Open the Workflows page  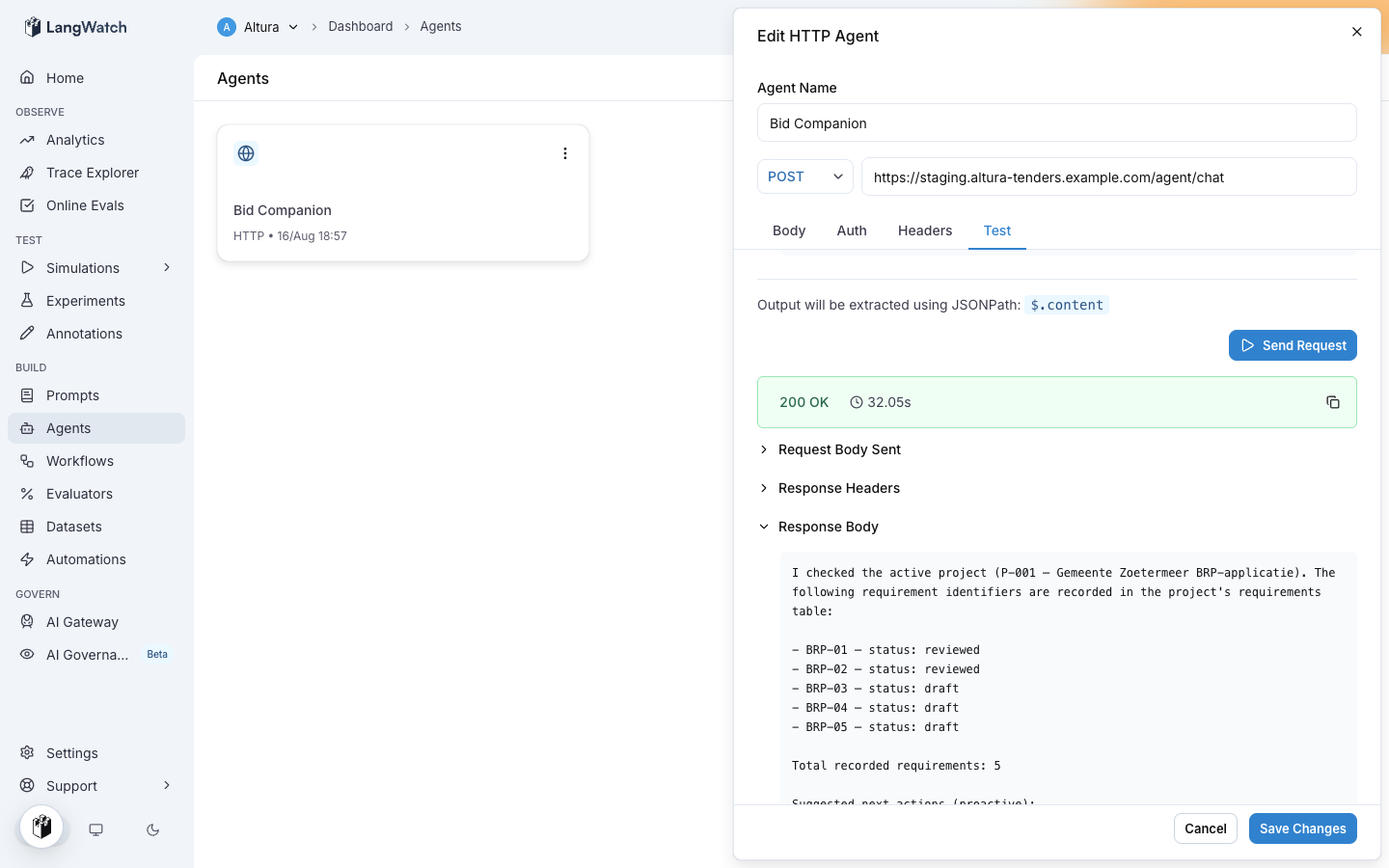(x=96, y=461)
